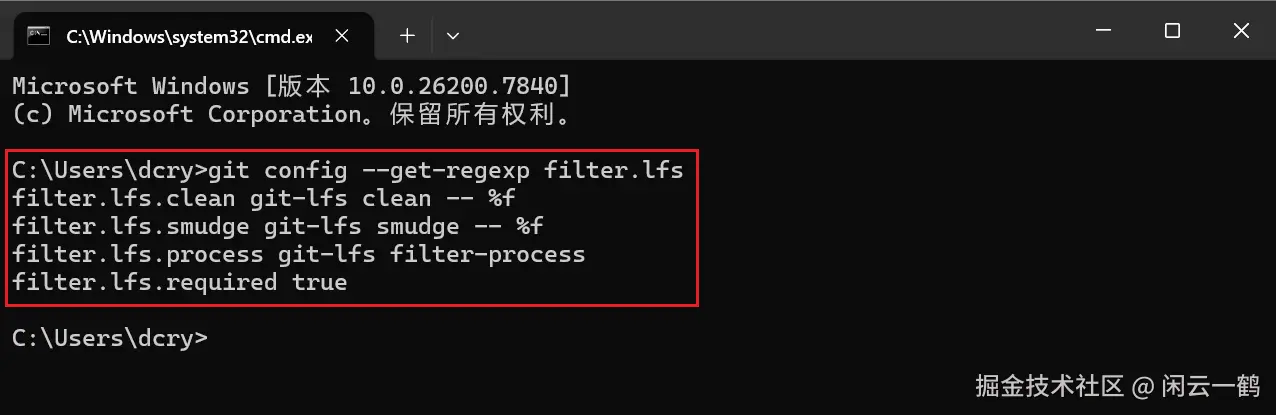The width and height of the screenshot is (1276, 415).
Task: Expand the new tab profile dropdown
Action: tap(453, 36)
